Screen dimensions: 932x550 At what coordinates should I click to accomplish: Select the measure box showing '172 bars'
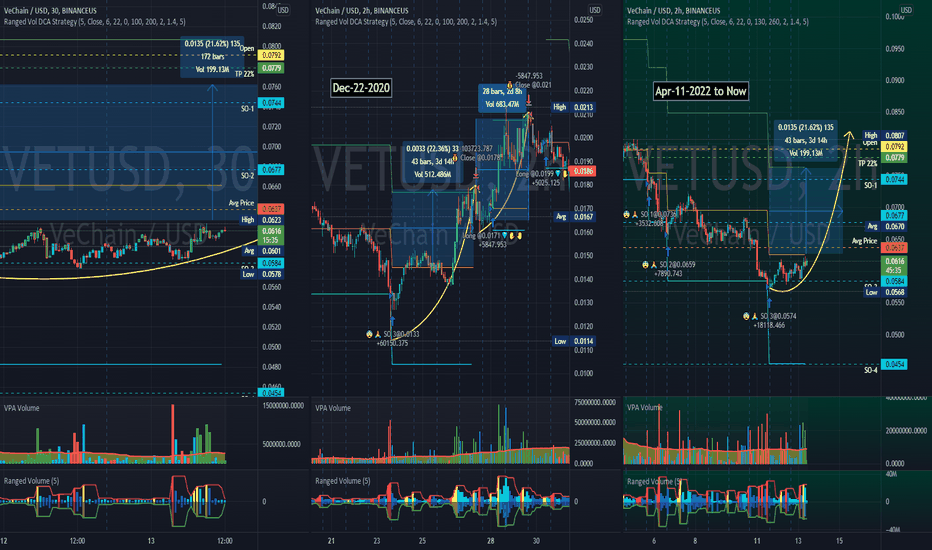click(x=212, y=56)
